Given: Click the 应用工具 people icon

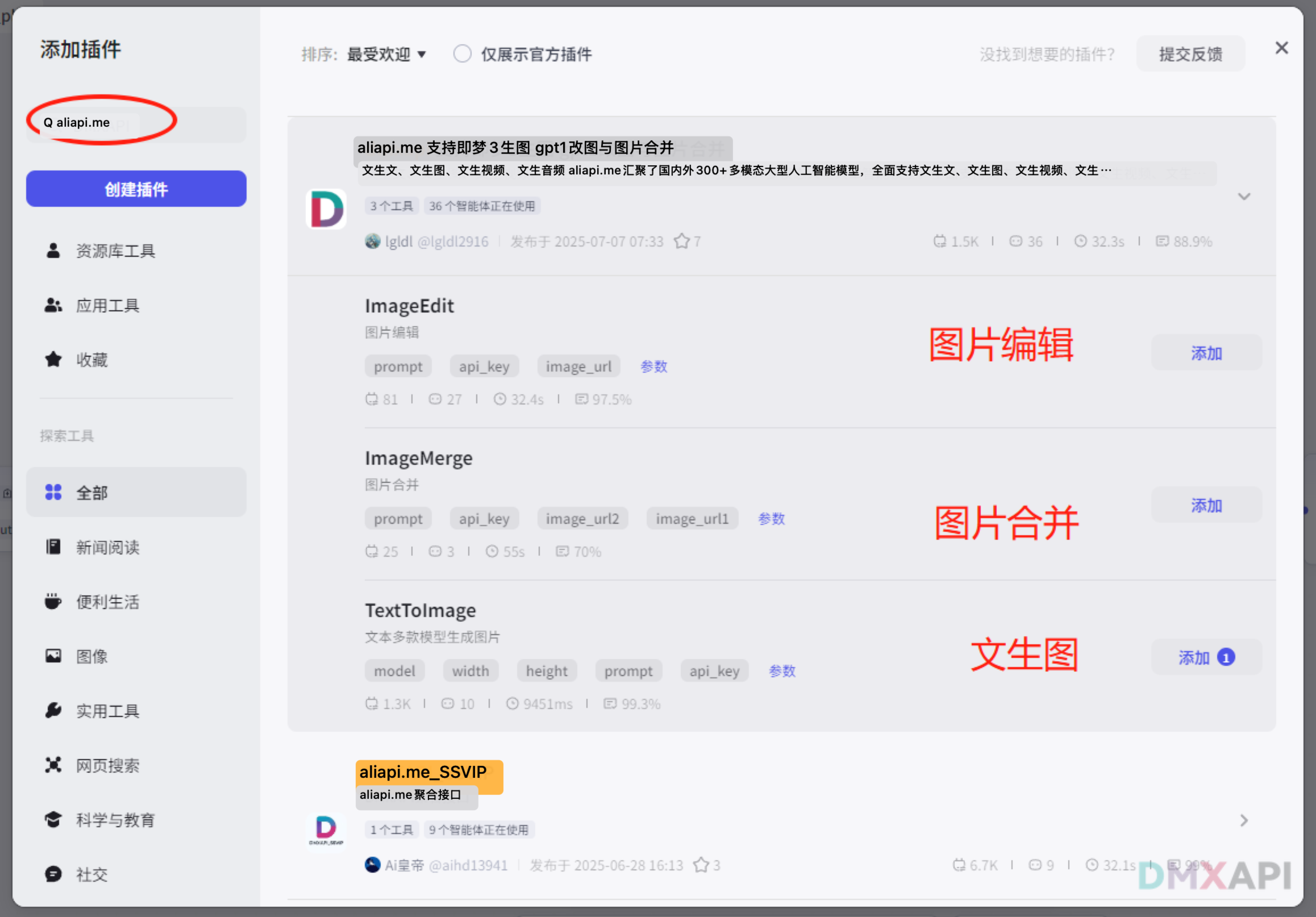Looking at the screenshot, I should pyautogui.click(x=53, y=305).
